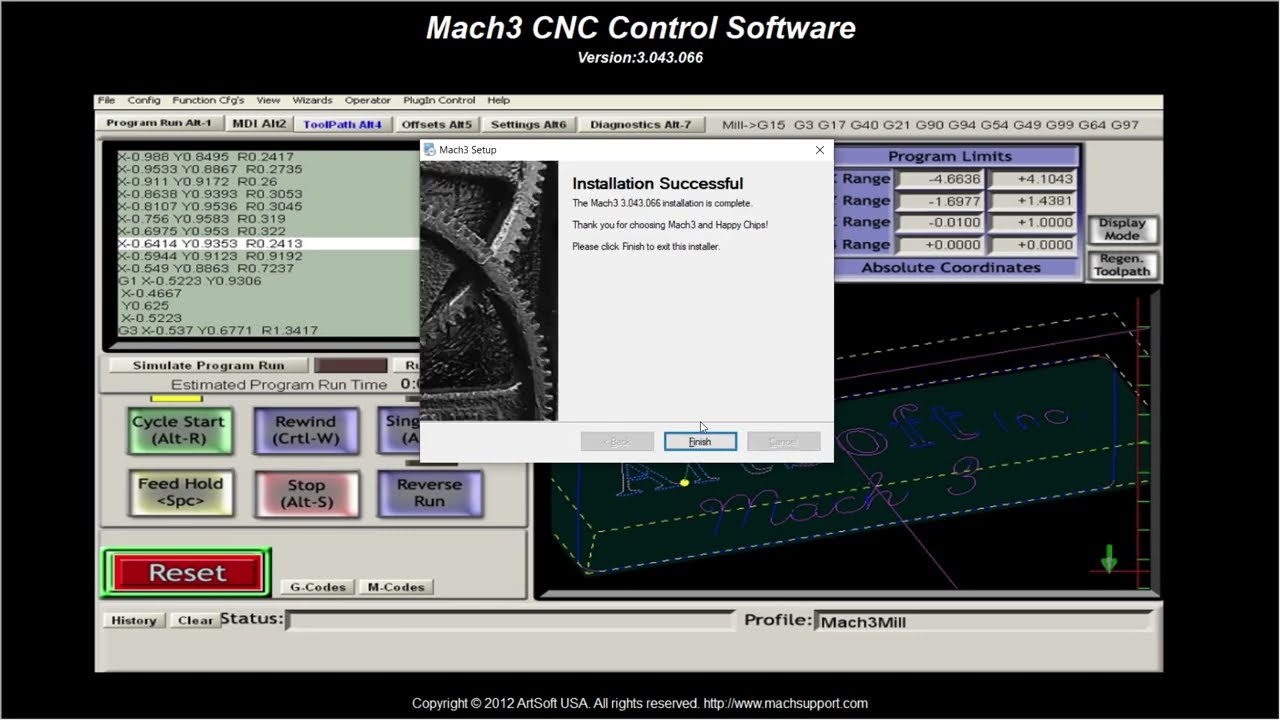Open the M-Codes reference button
Viewport: 1280px width, 720px height.
pos(396,587)
